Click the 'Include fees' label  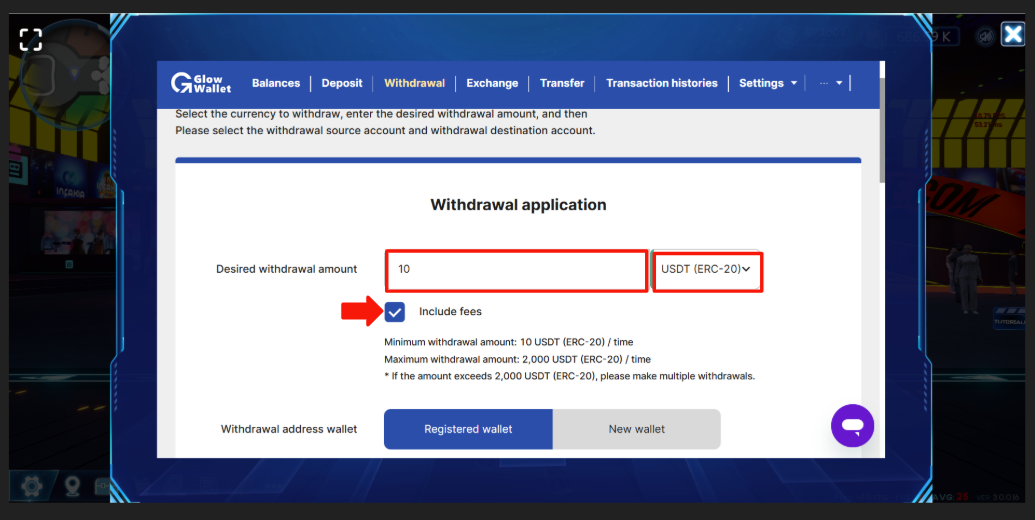[x=450, y=311]
